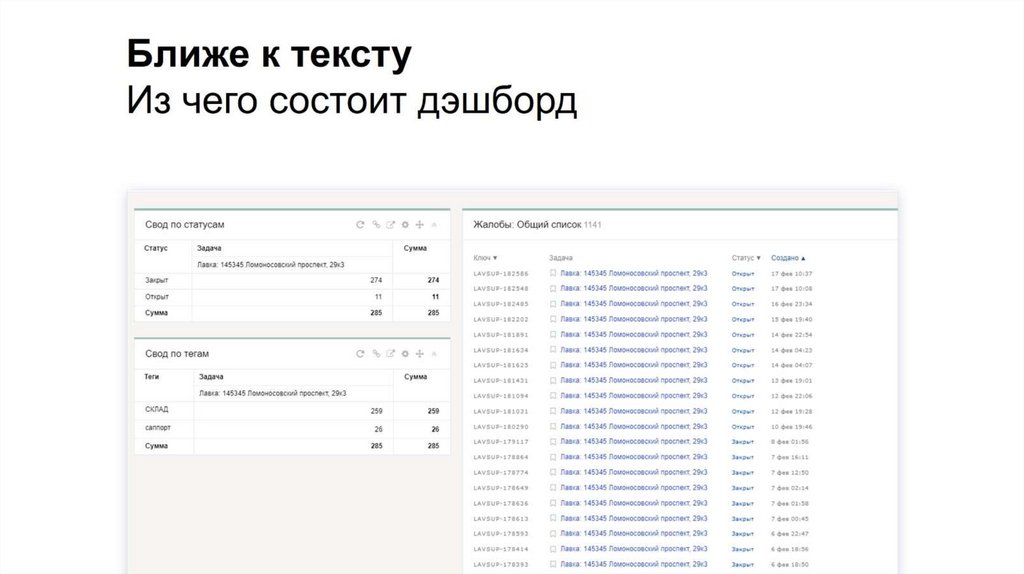
Task: Refresh the Свод по статусам widget
Action: (360, 225)
